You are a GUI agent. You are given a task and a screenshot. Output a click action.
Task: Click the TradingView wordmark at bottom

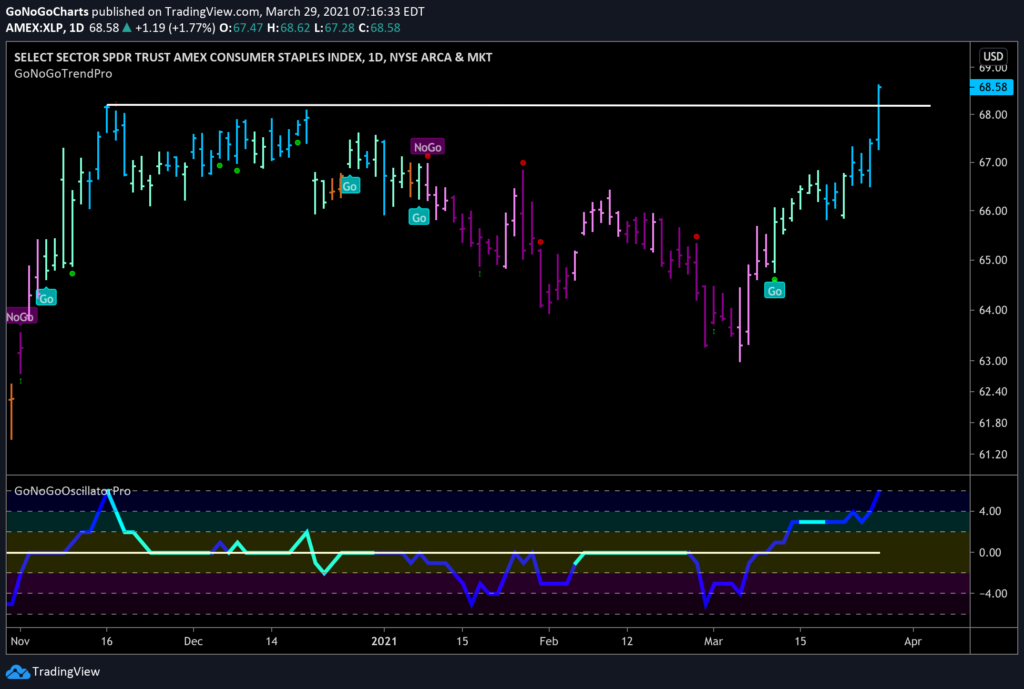[66, 672]
